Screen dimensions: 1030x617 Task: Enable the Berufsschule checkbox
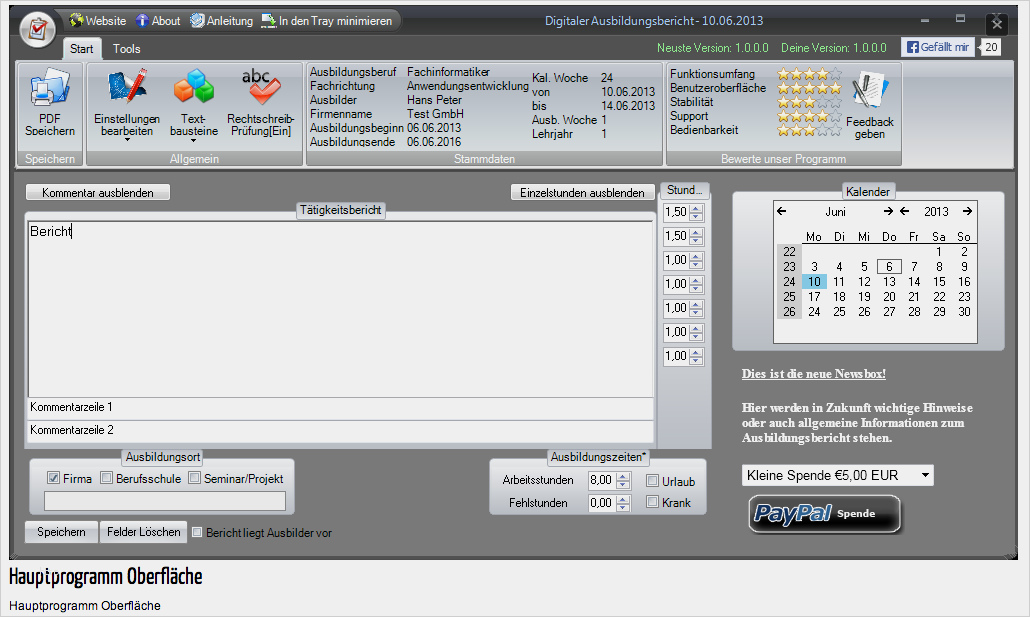(x=106, y=478)
